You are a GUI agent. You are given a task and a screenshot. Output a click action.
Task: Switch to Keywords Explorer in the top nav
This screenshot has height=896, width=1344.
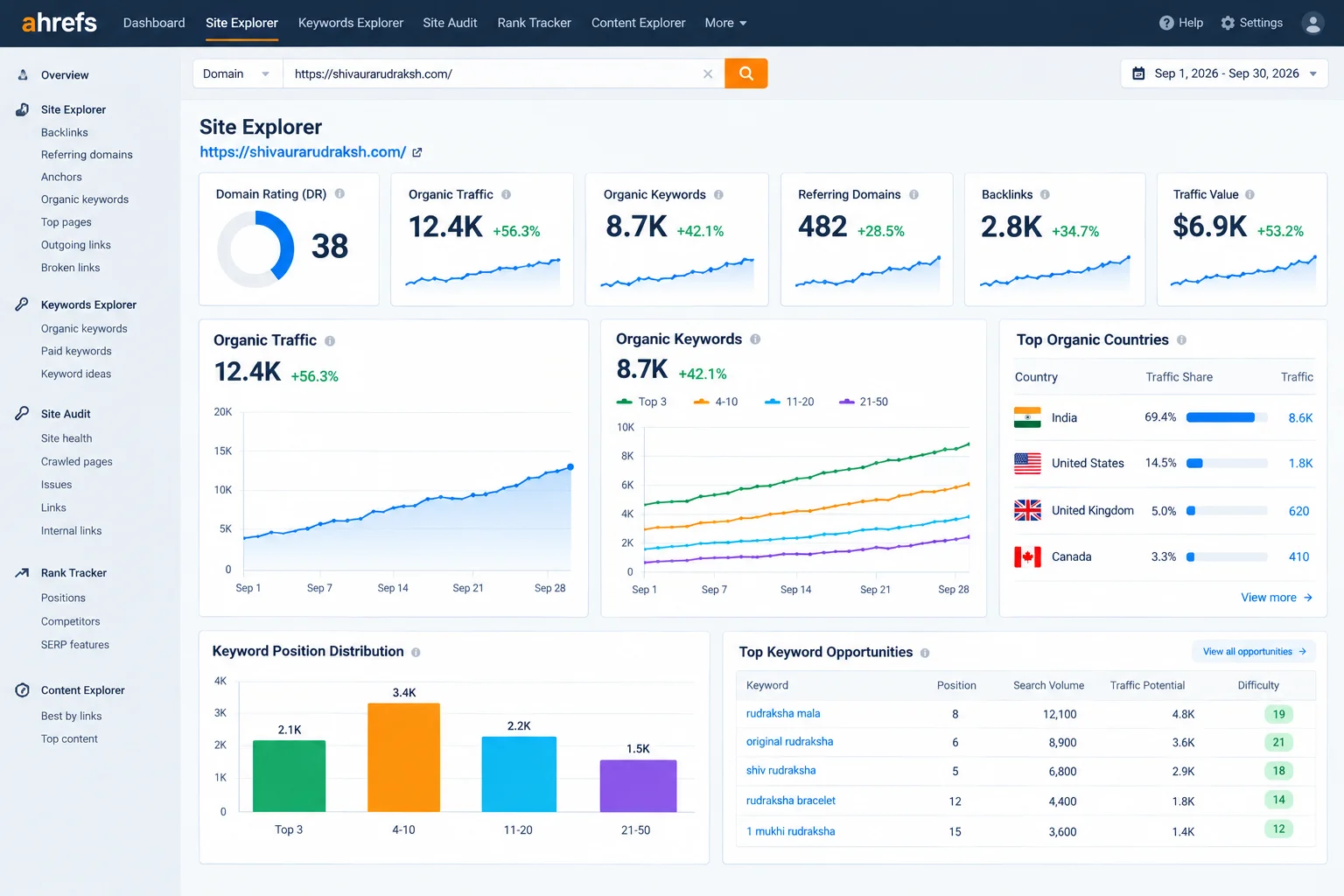(351, 23)
